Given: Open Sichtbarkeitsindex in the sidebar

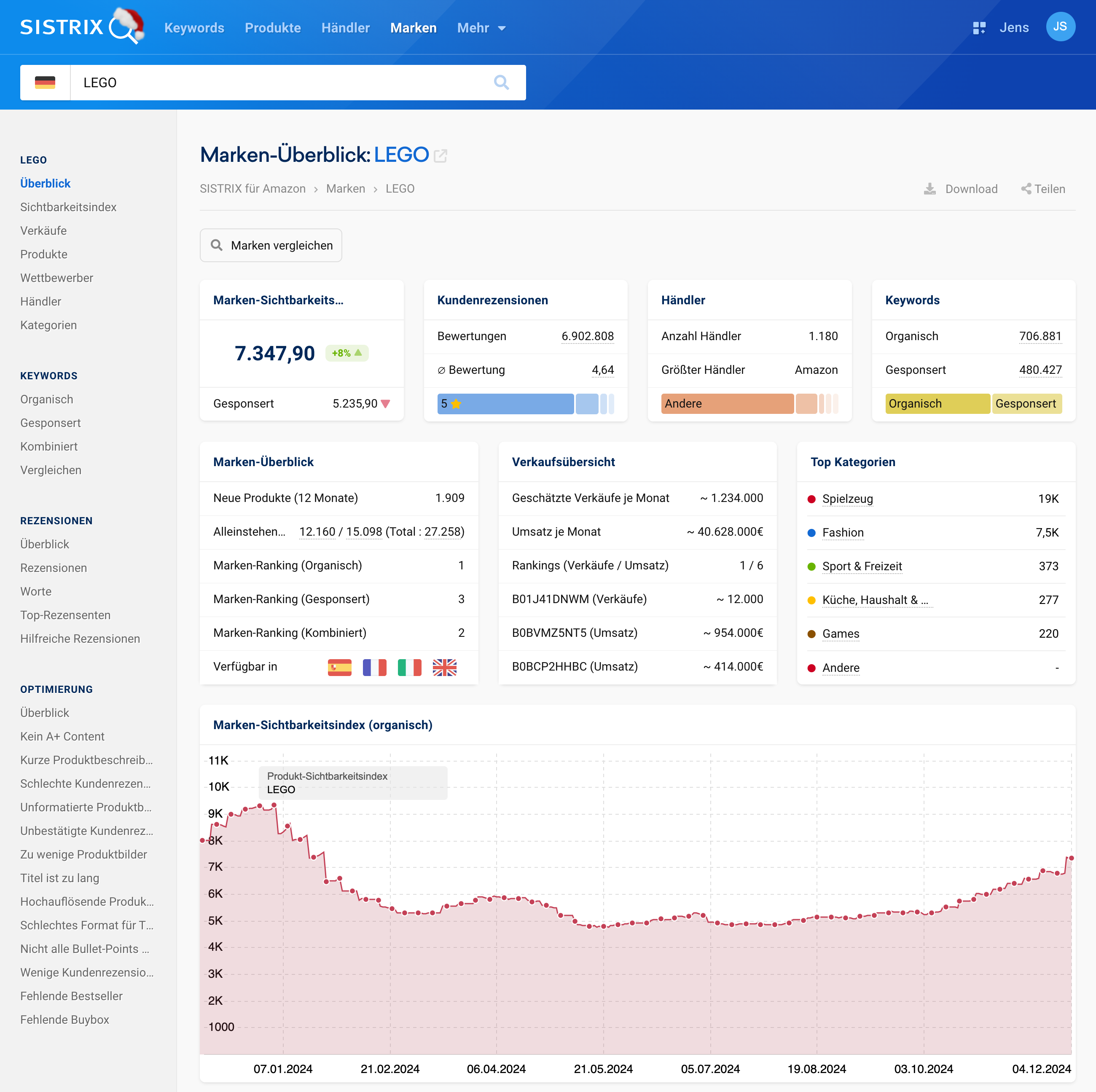Looking at the screenshot, I should pos(68,207).
